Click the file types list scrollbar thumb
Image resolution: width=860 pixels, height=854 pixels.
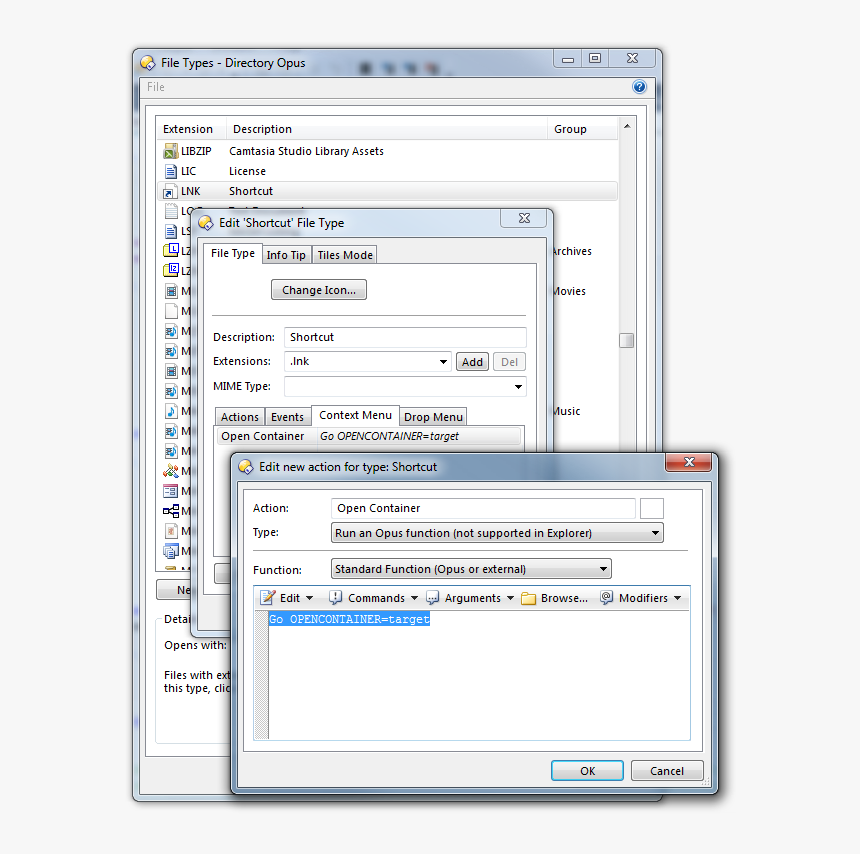point(626,341)
